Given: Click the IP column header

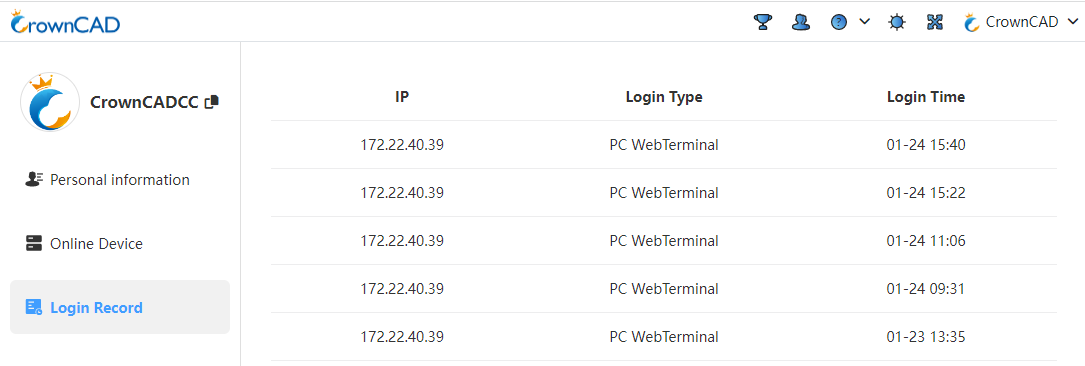Looking at the screenshot, I should coord(402,97).
